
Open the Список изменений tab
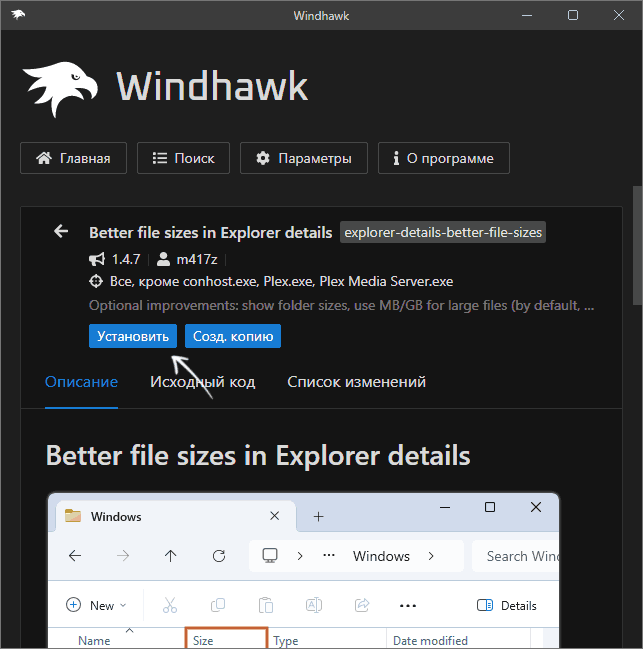click(x=356, y=382)
